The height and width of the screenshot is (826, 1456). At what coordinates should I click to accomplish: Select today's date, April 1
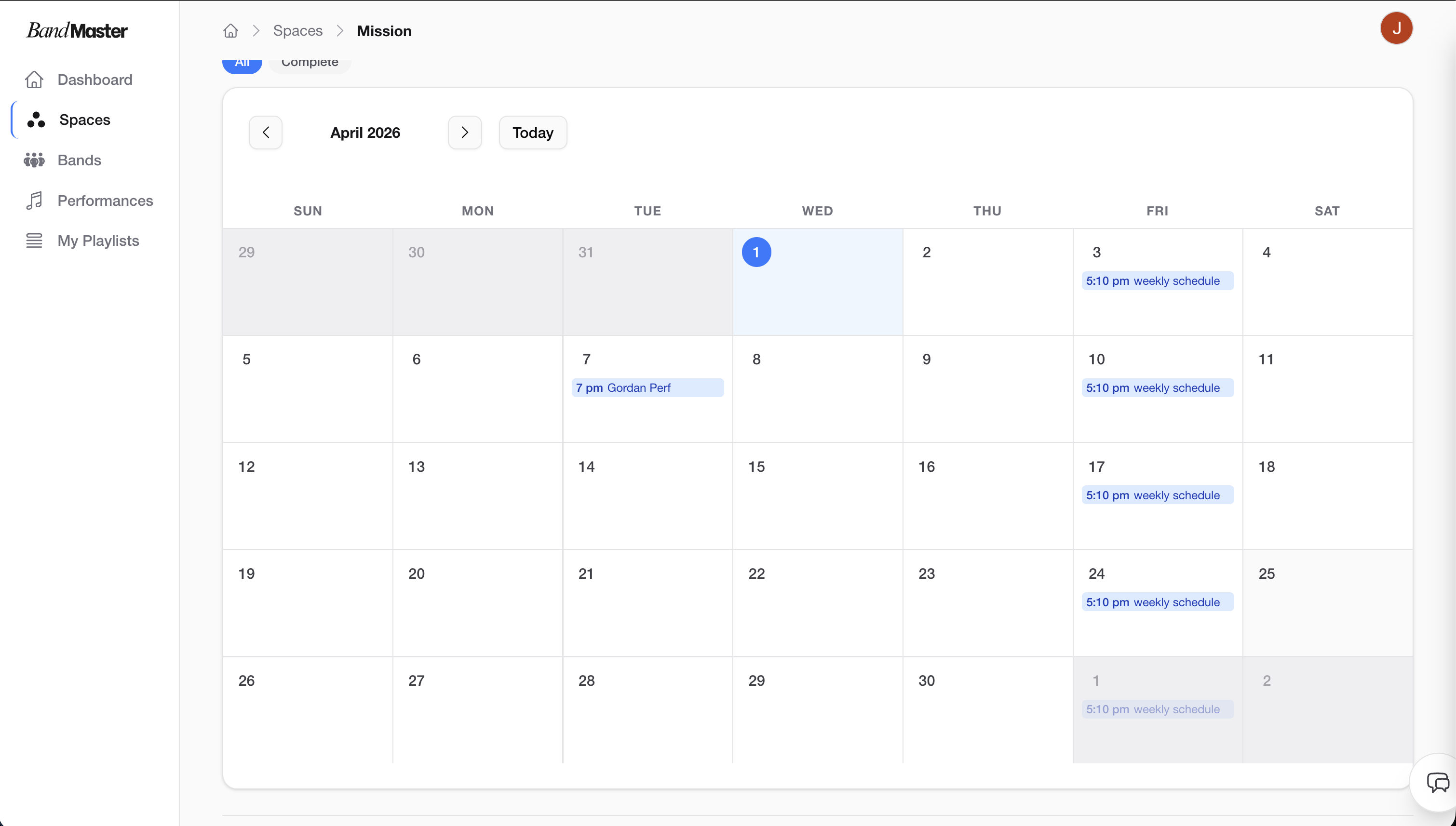pos(756,253)
